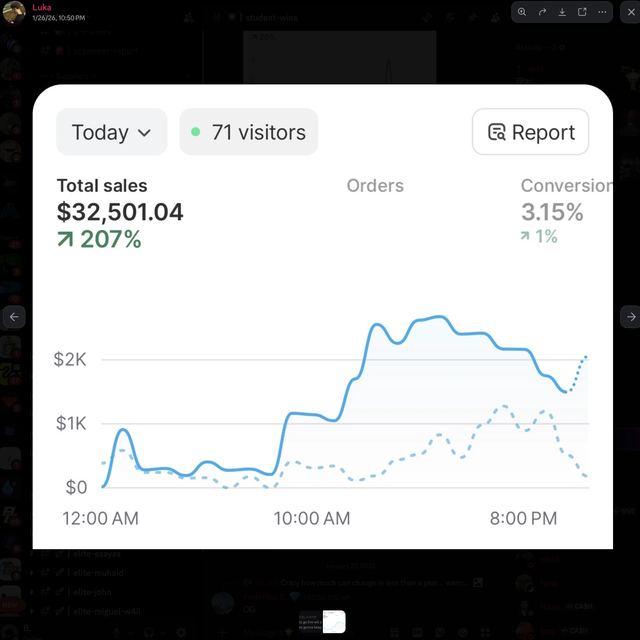Go to previous image with left arrow

[14, 317]
